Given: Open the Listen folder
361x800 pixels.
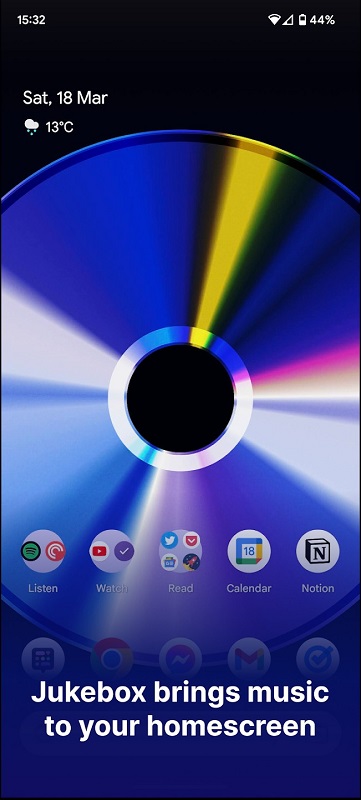Looking at the screenshot, I should click(43, 551).
